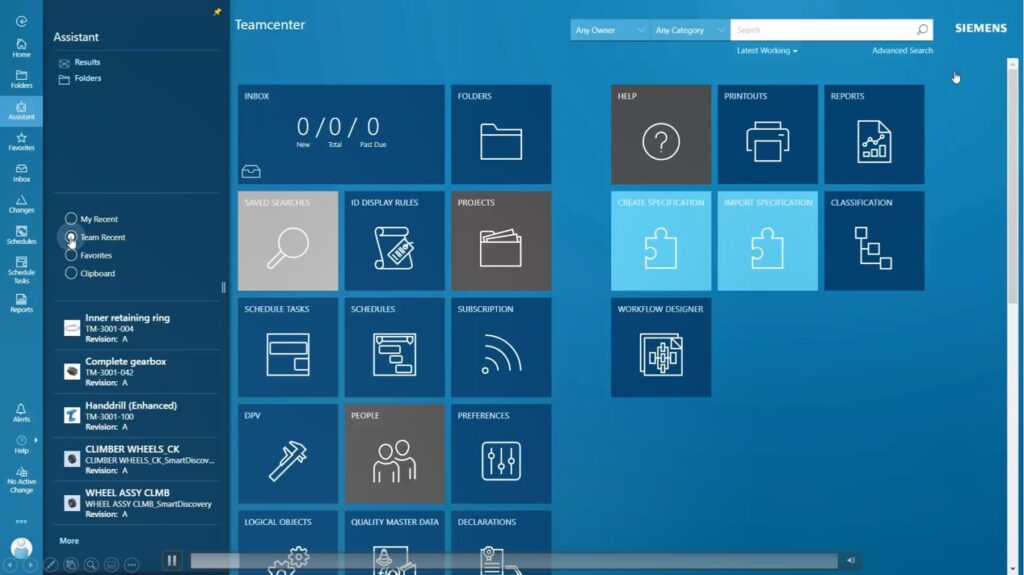Open the Projects tile
Screen dimensions: 1024x575
click(501, 240)
